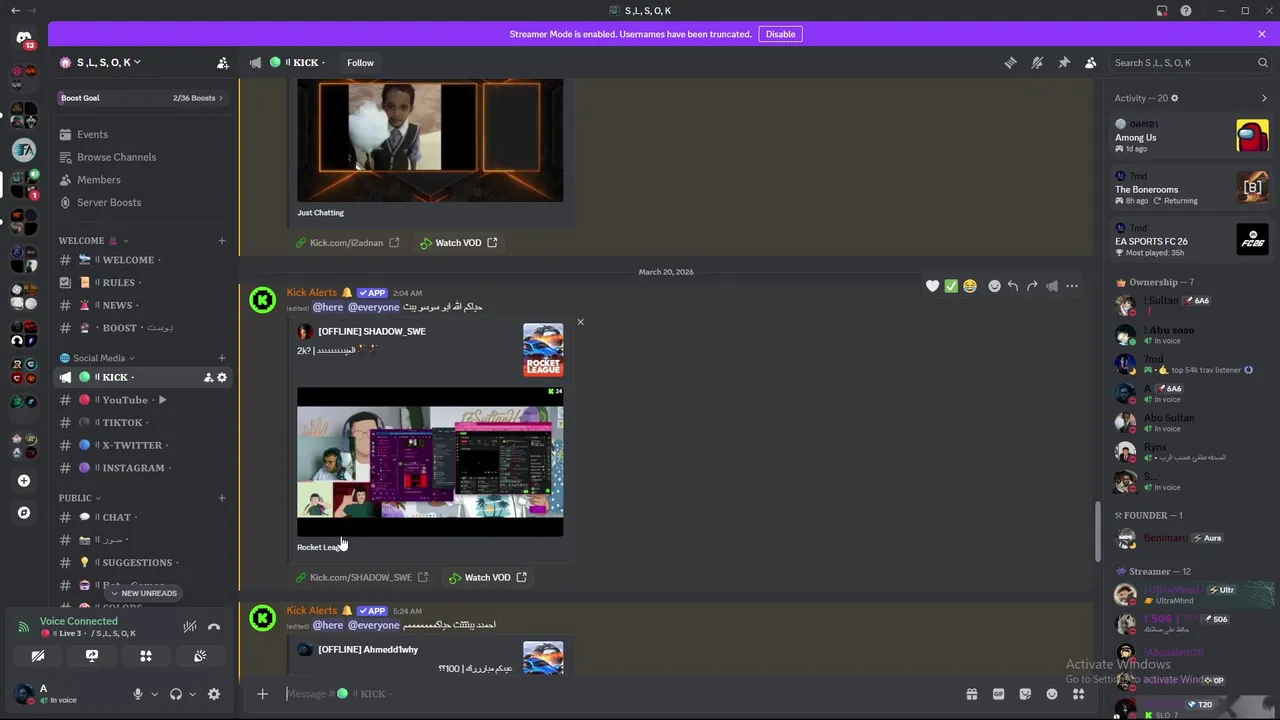This screenshot has width=1280, height=720.
Task: Create invite for KICK channel icon
Action: click(208, 377)
